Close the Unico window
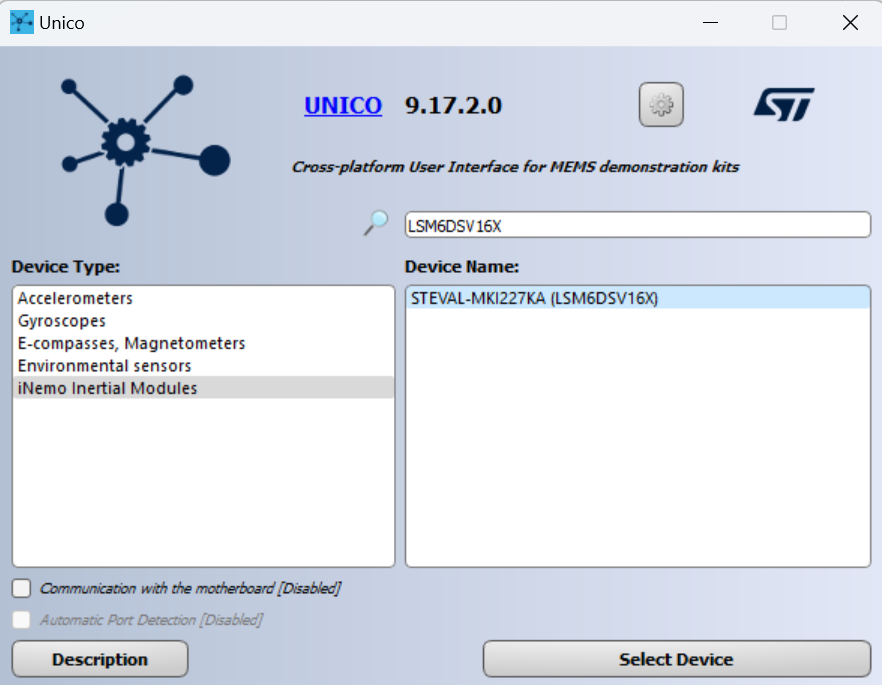The image size is (882, 685). [850, 22]
